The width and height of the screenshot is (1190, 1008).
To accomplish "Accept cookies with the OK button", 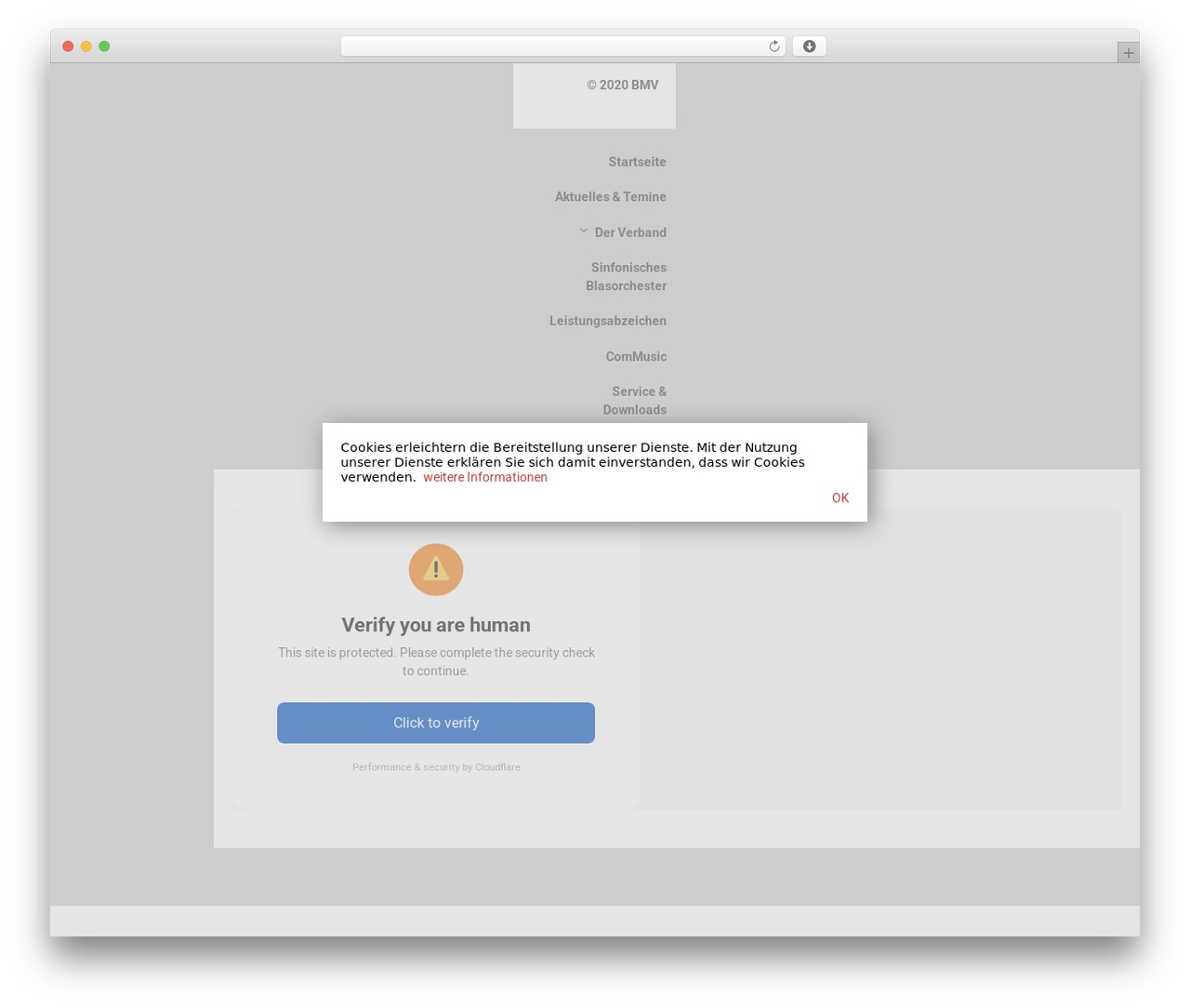I will pyautogui.click(x=840, y=497).
